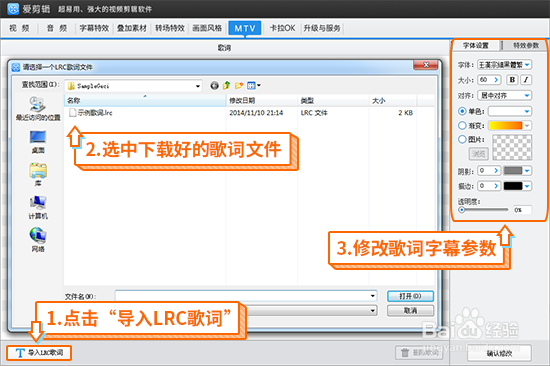
Task: Switch to the 音频 (Audio) tab
Action: coord(57,28)
